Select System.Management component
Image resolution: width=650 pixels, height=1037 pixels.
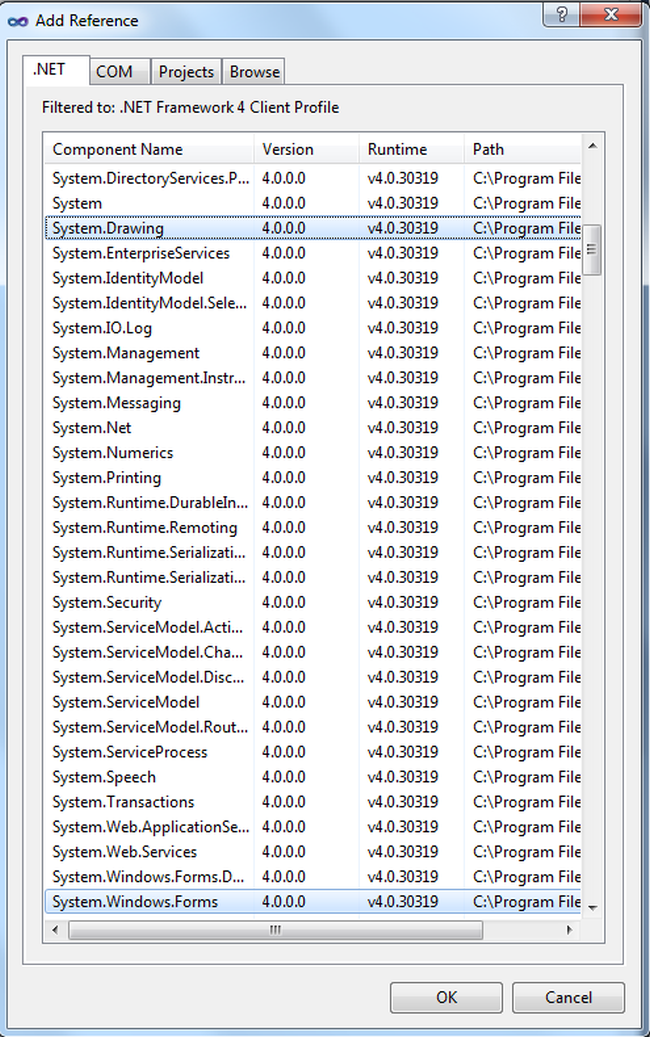[313, 353]
